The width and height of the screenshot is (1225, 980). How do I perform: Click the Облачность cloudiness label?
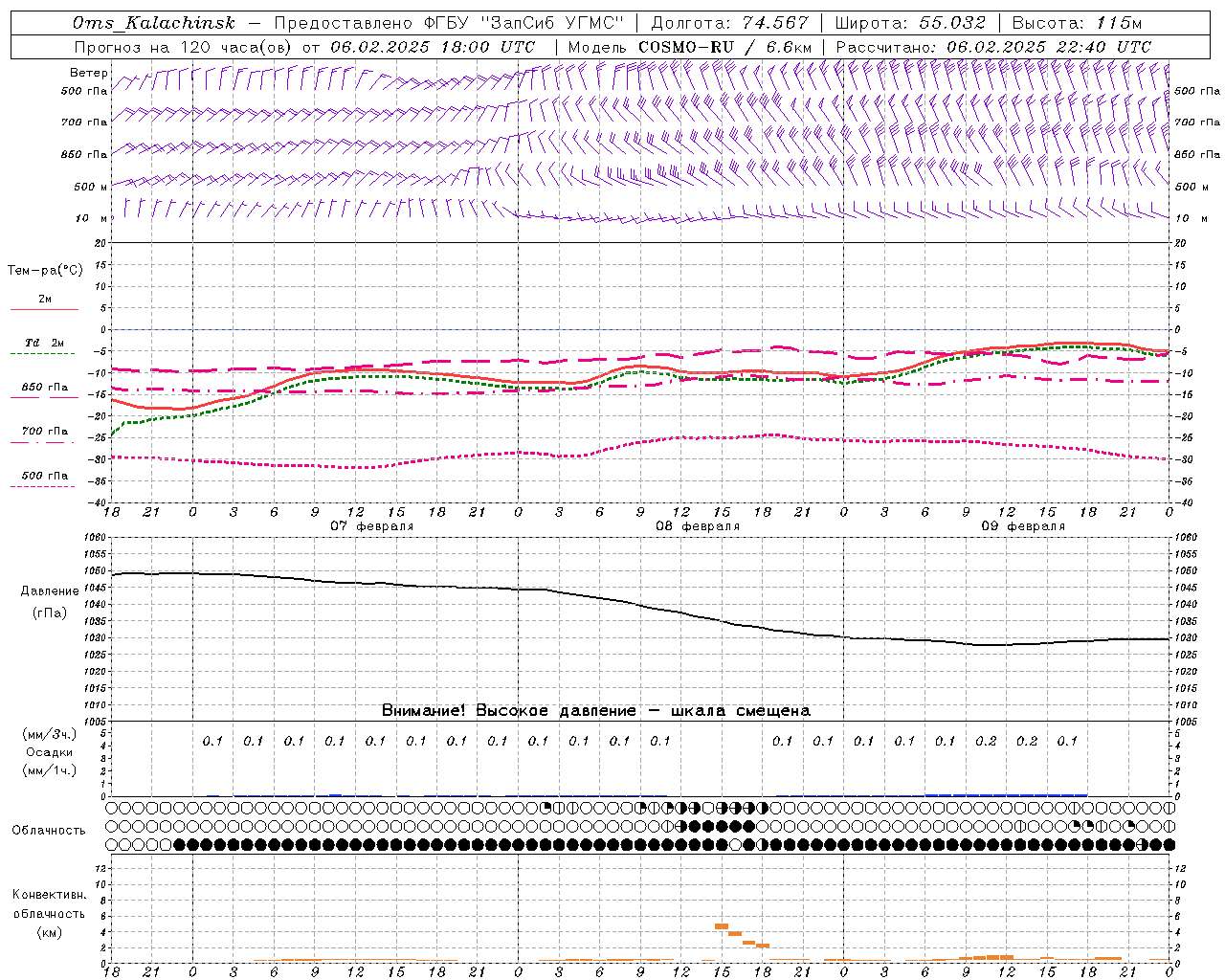point(49,830)
